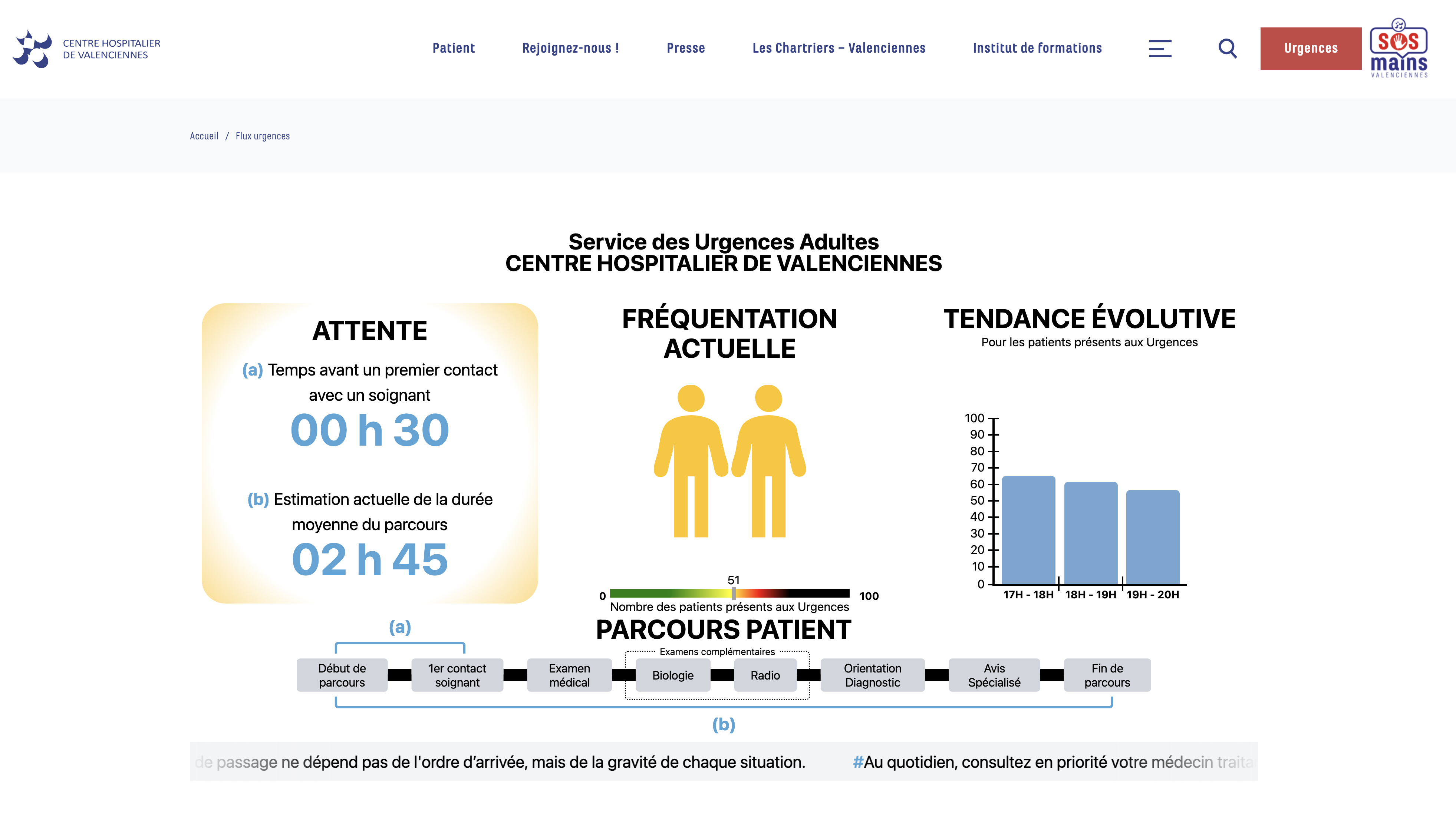Open the Rejoignez-nous ! menu
This screenshot has width=1456, height=823.
[x=570, y=48]
